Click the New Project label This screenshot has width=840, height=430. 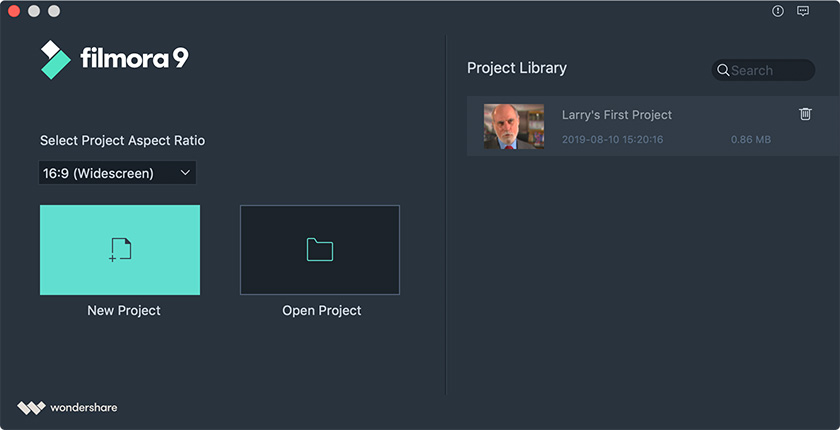[x=124, y=311]
